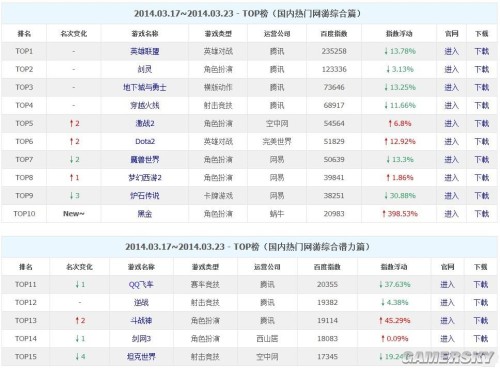Click 进入 in the TOP5 row

click(451, 123)
